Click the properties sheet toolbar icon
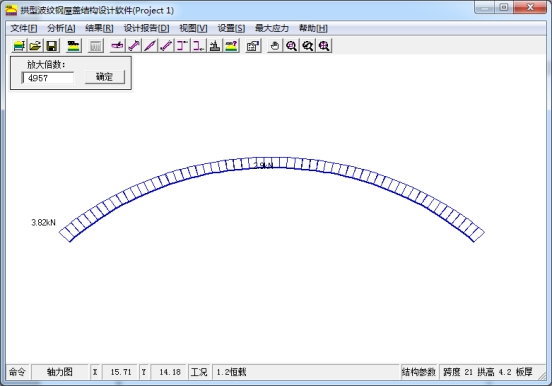 (x=253, y=46)
